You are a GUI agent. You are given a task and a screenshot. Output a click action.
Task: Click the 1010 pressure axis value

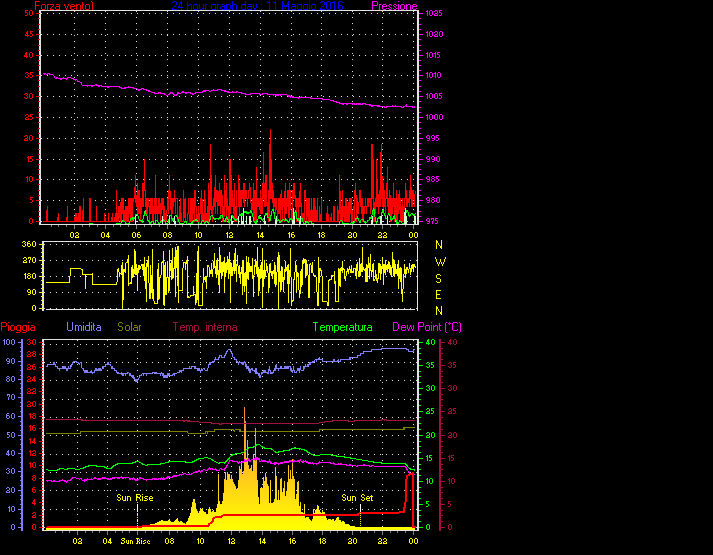[x=432, y=76]
